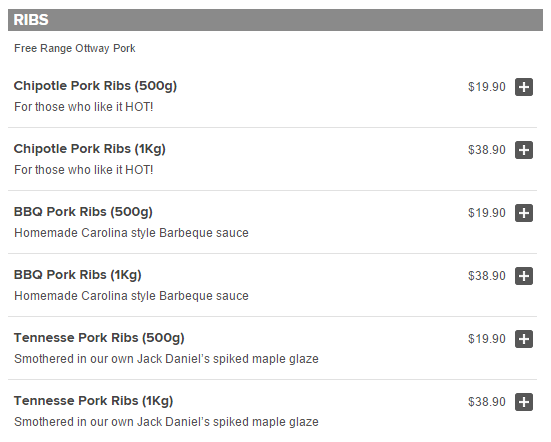
Task: Add Chipotle Pork Ribs (1Kg) with plus icon
Action: pos(524,150)
